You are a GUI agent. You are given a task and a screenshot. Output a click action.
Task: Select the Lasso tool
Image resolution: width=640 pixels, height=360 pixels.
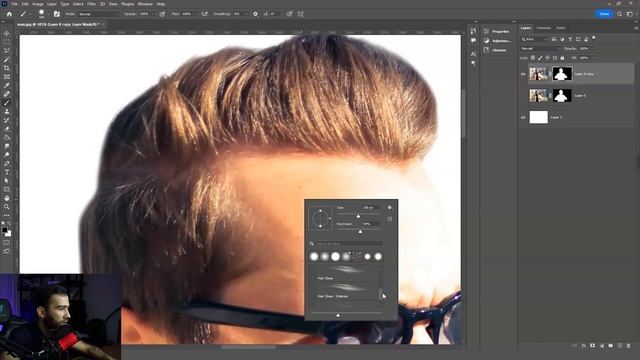[x=7, y=51]
